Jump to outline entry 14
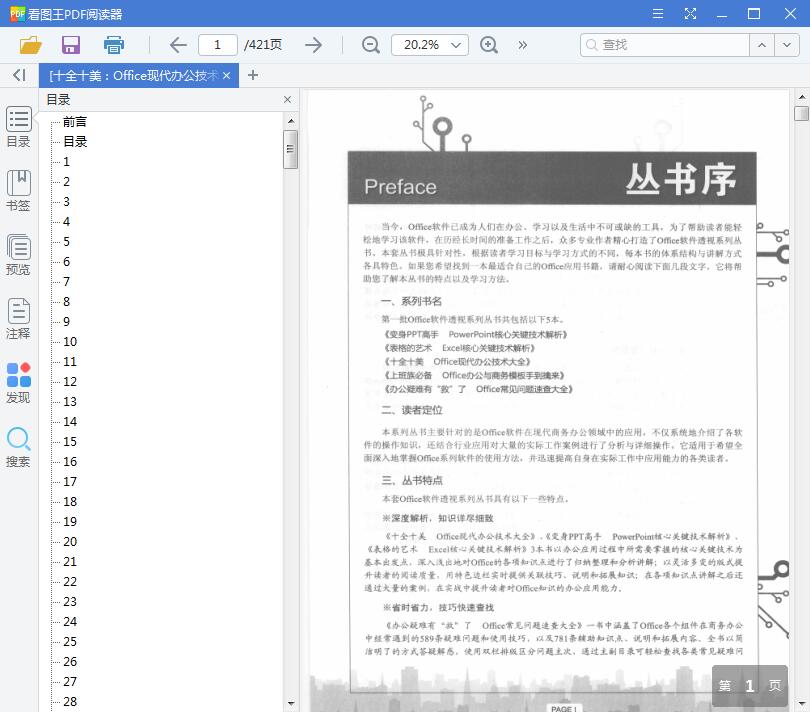 pos(70,422)
